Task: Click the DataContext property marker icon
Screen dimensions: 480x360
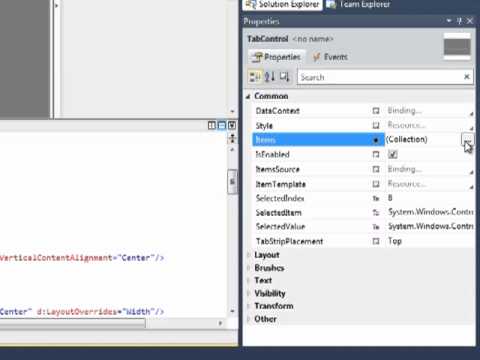Action: click(x=376, y=111)
